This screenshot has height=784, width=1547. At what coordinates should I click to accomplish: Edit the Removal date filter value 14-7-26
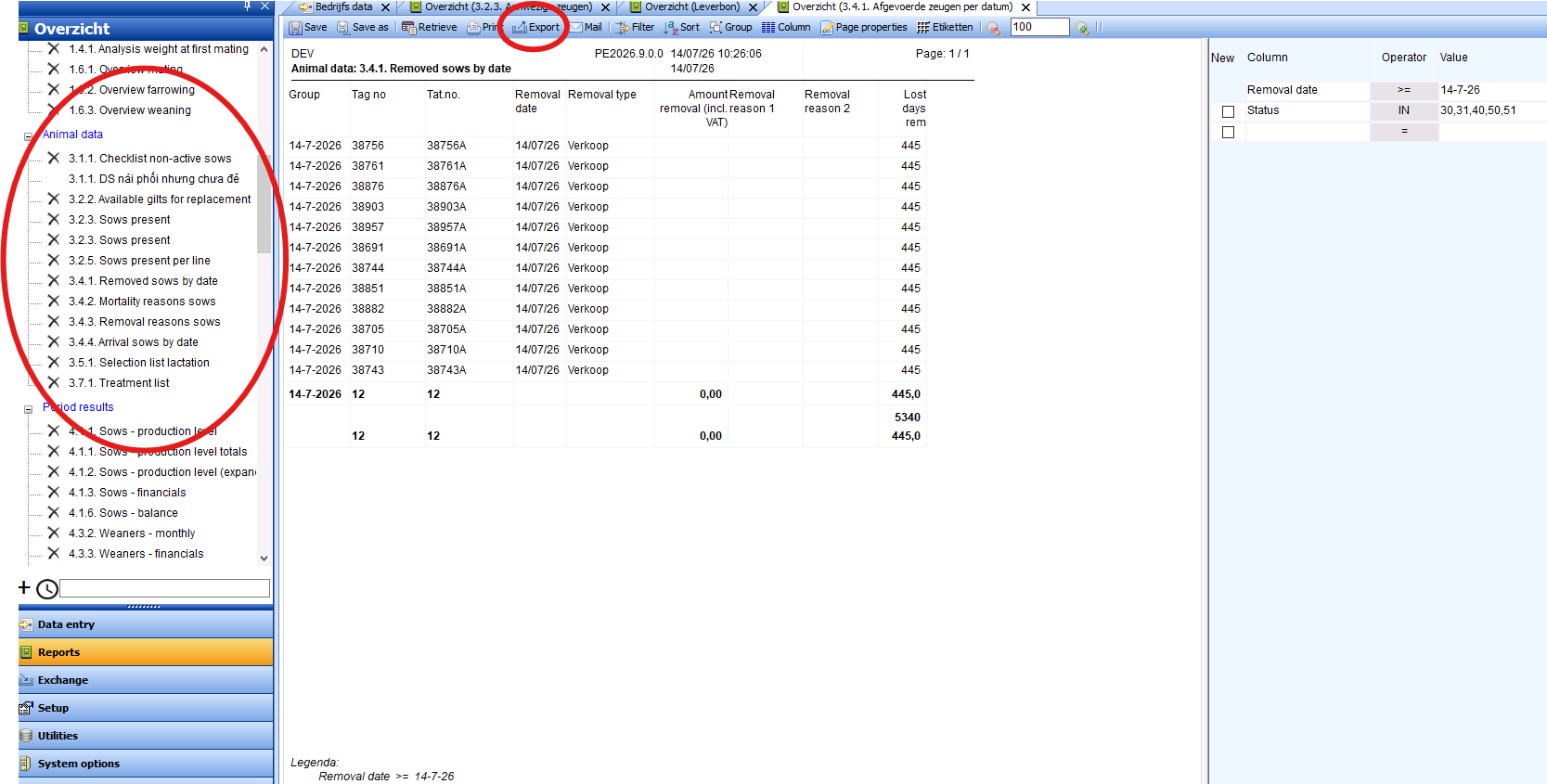click(x=1492, y=90)
